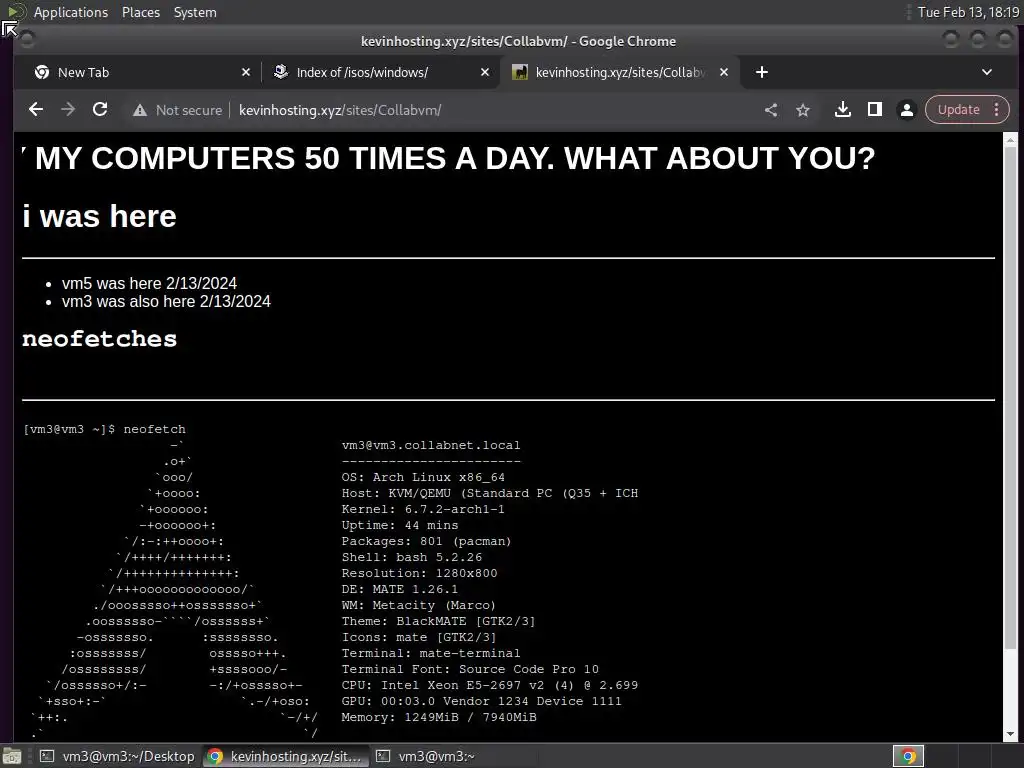This screenshot has height=768, width=1024.
Task: Click the 'Terminal Font: Source Code Pro 10' line
Action: click(470, 669)
